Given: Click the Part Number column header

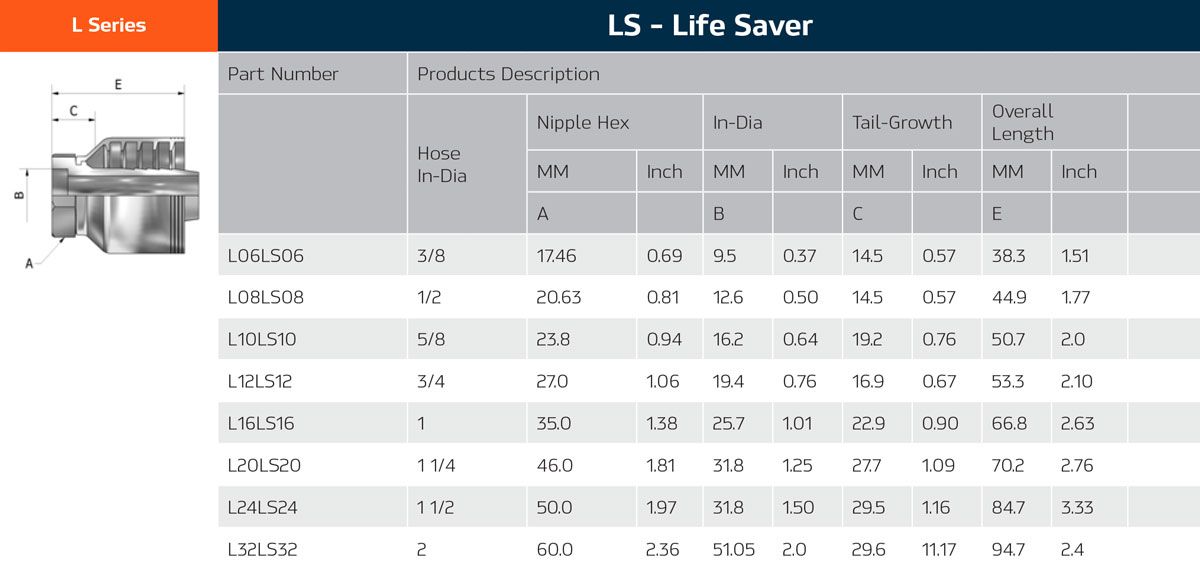Looking at the screenshot, I should point(283,74).
